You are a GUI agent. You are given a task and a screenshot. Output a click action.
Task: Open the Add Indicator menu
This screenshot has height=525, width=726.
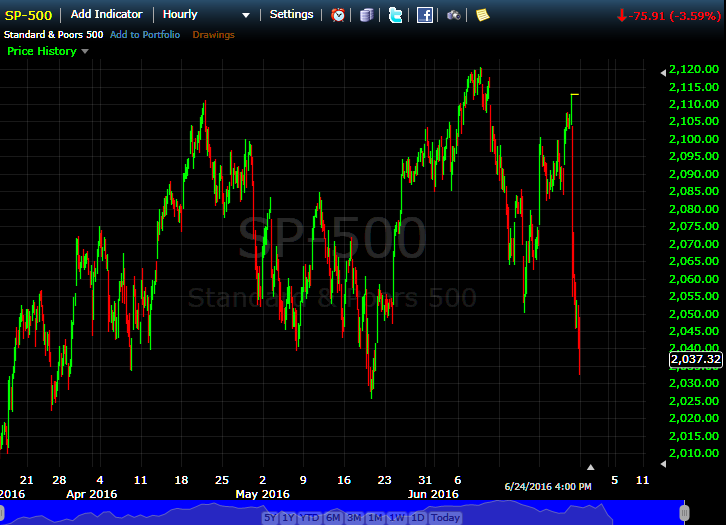click(106, 15)
